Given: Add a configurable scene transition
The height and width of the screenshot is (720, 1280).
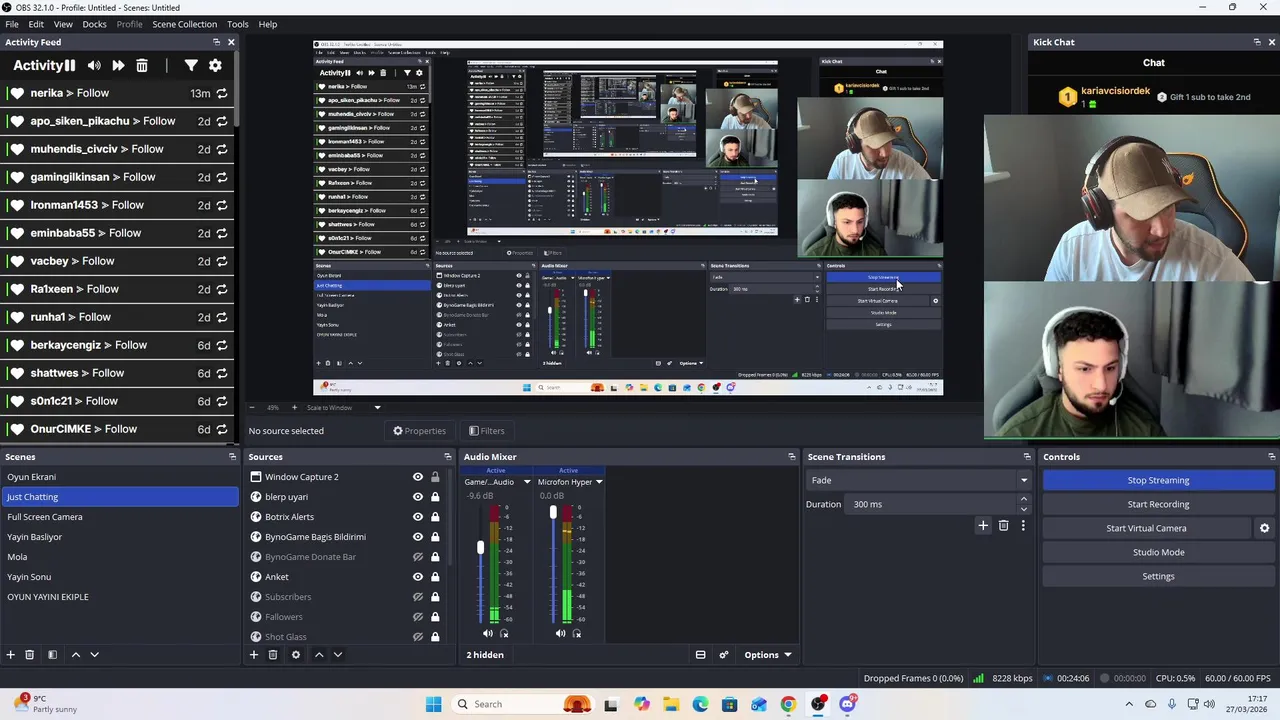Looking at the screenshot, I should [x=983, y=525].
